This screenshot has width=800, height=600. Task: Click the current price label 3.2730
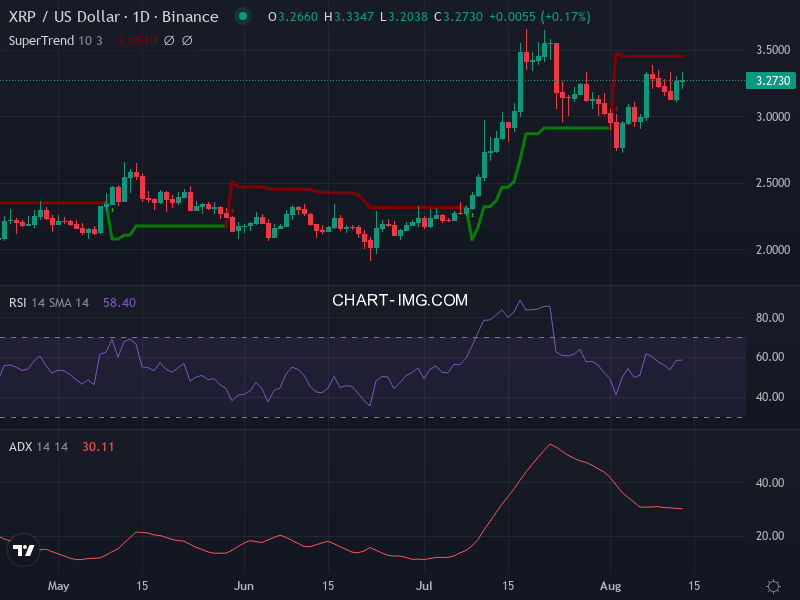pyautogui.click(x=772, y=81)
